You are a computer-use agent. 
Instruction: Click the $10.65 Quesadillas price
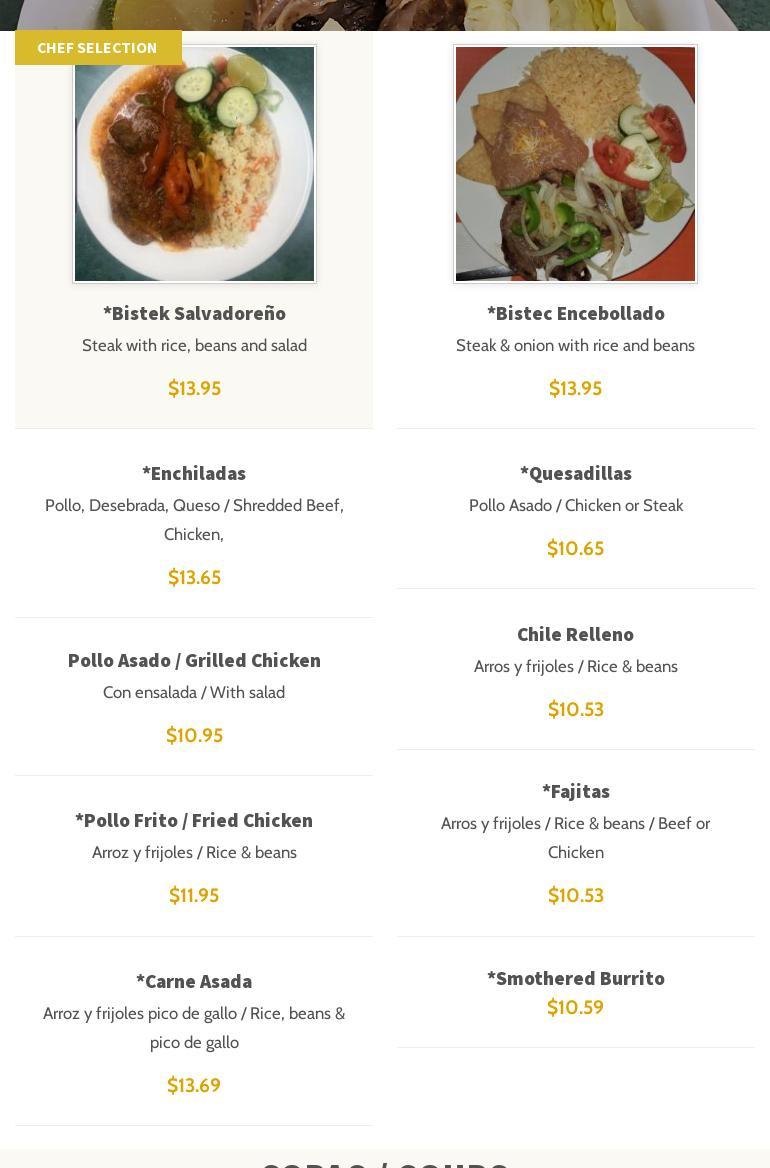(x=575, y=548)
